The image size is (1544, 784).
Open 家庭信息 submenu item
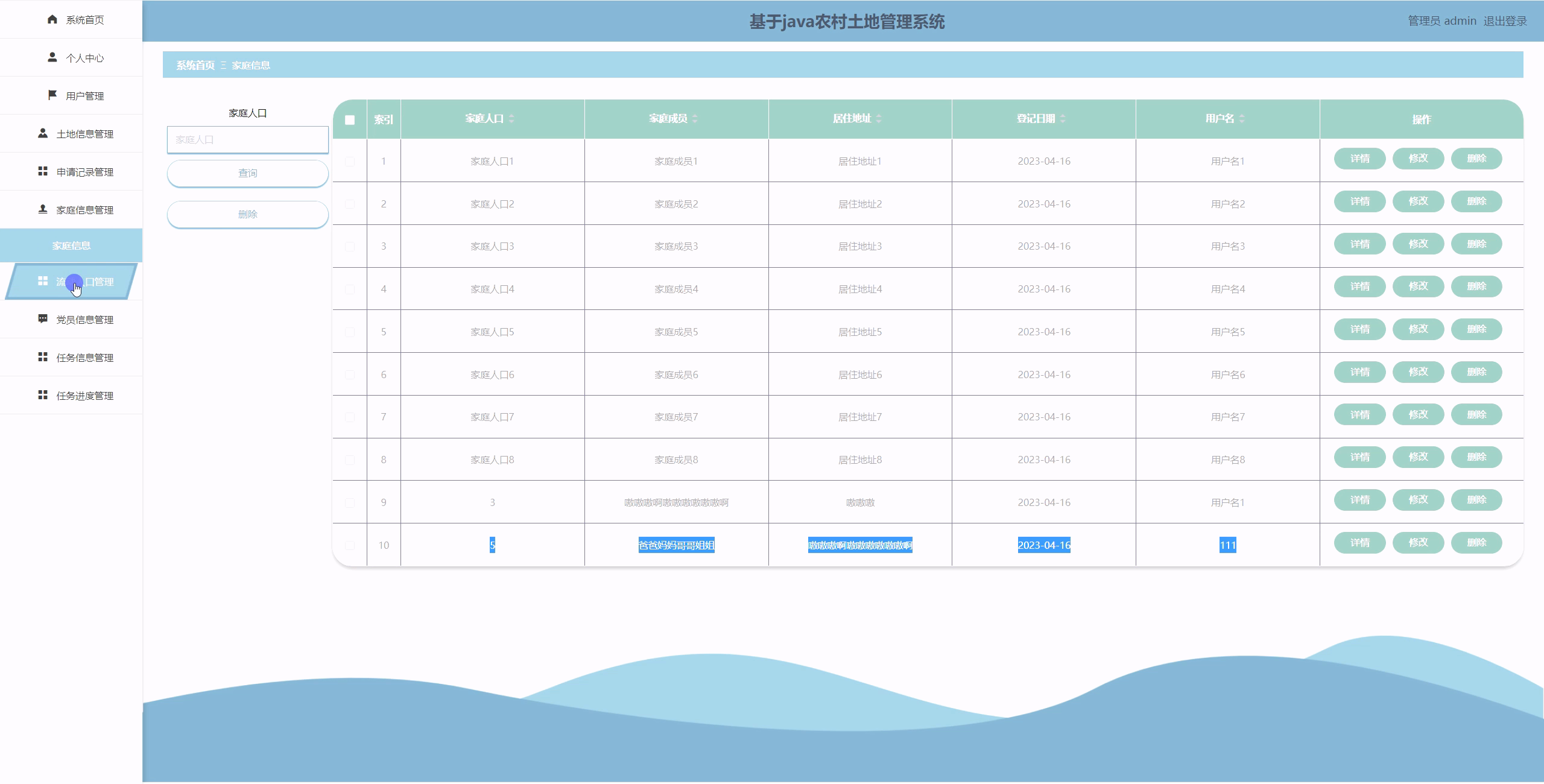pos(71,245)
